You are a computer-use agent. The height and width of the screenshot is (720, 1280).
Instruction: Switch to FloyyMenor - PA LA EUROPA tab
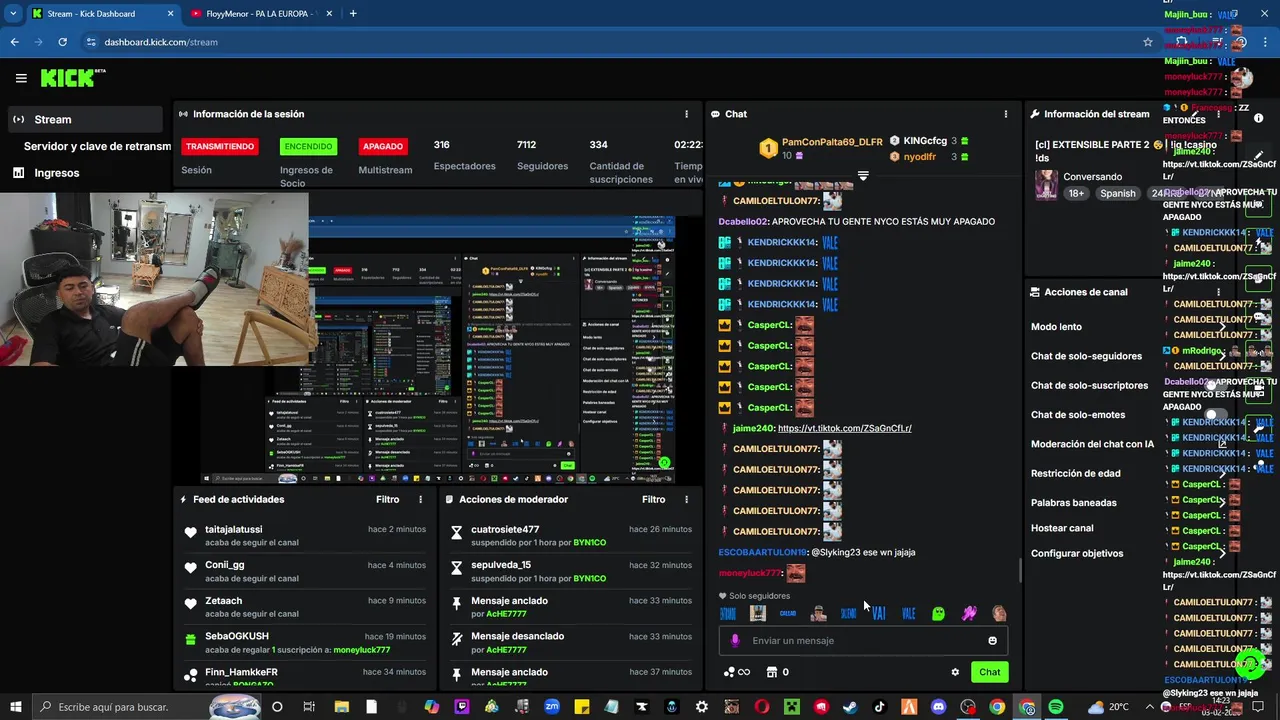(262, 14)
